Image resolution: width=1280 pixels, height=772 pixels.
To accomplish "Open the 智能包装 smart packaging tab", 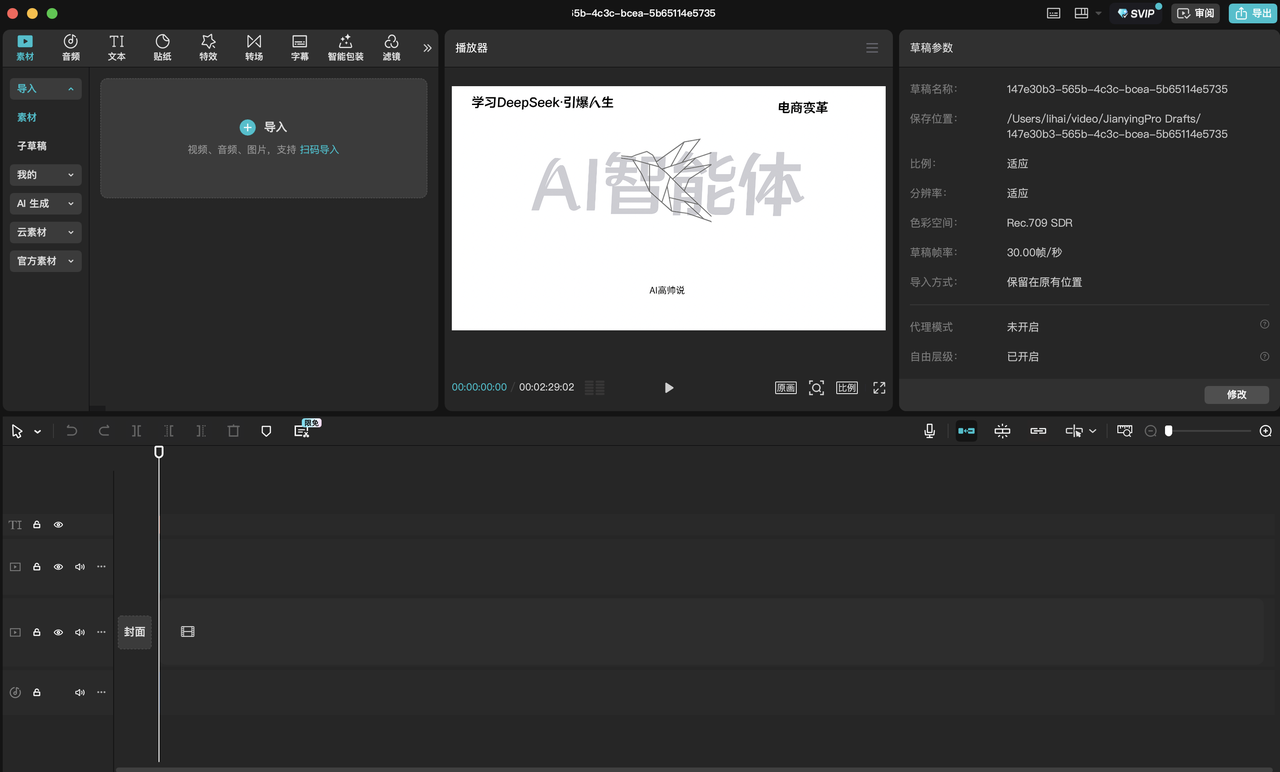I will pyautogui.click(x=345, y=47).
